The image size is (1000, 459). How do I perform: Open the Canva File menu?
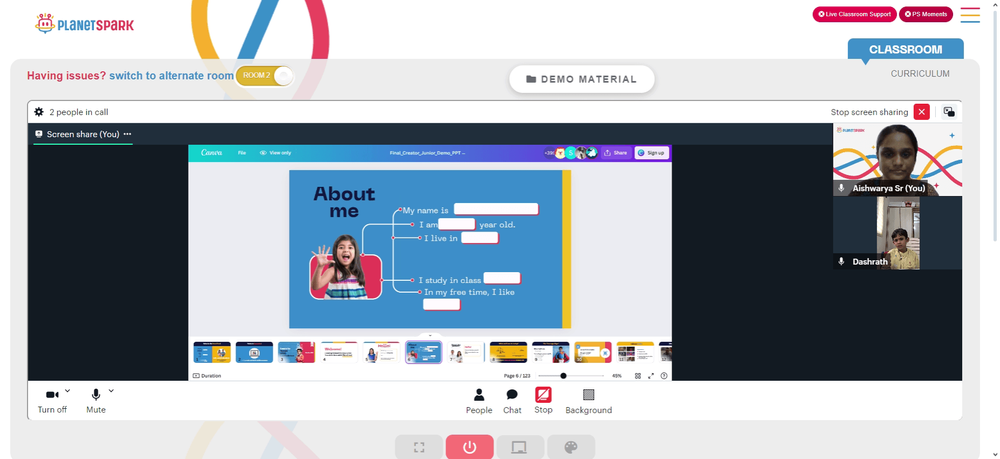coord(242,153)
